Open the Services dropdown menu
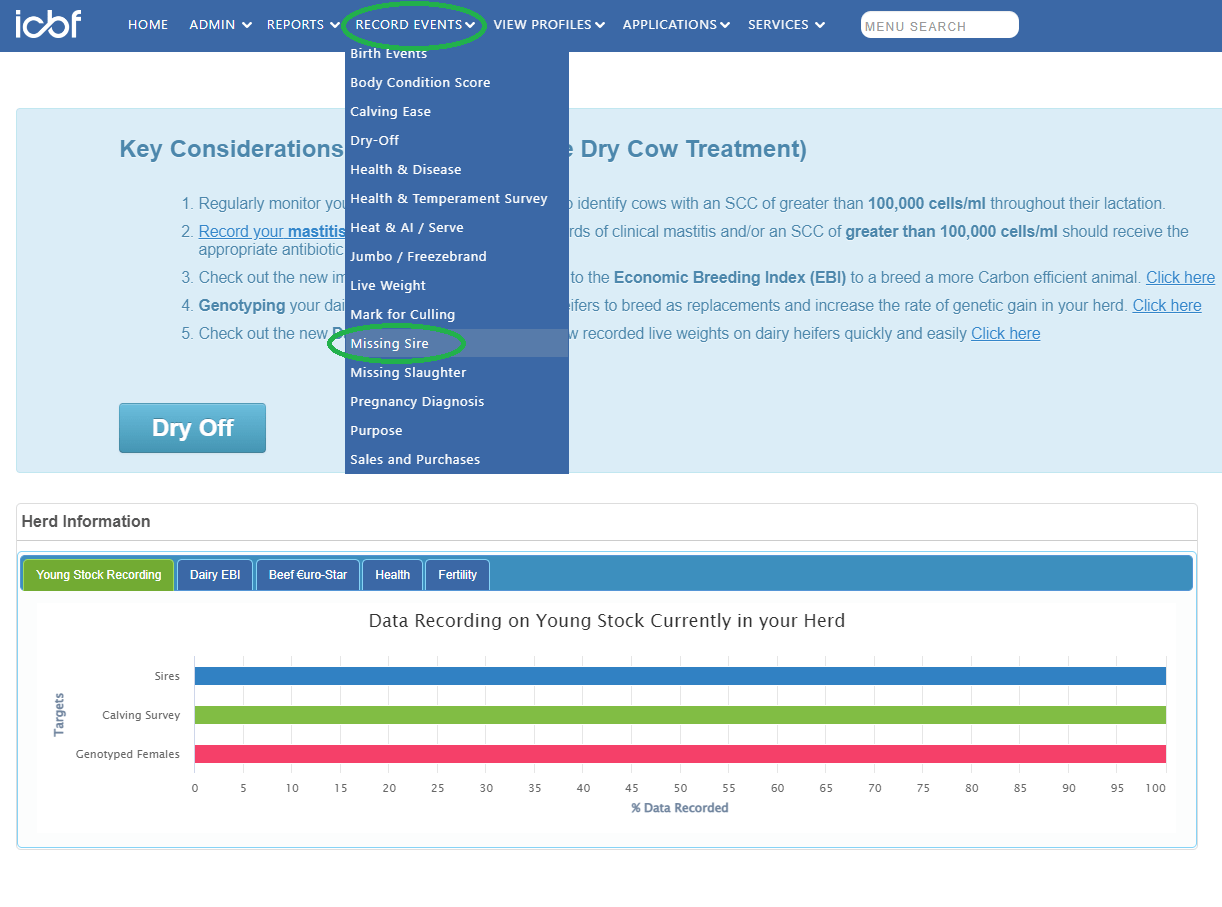 coord(786,25)
